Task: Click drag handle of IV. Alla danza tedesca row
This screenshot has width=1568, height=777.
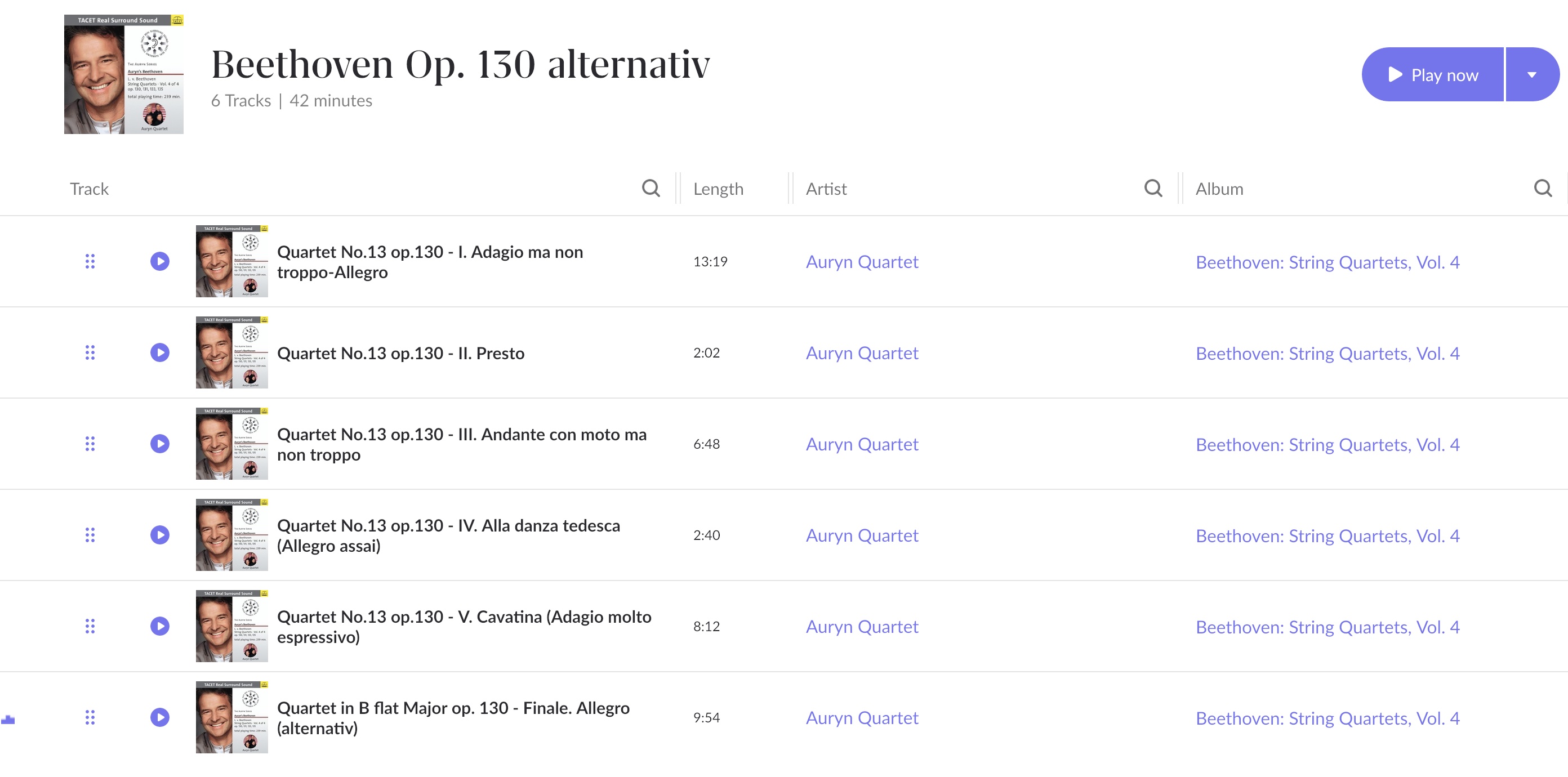Action: (x=90, y=535)
